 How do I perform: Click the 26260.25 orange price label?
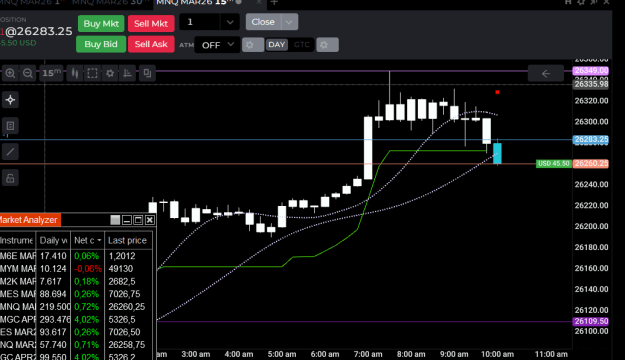pyautogui.click(x=591, y=163)
